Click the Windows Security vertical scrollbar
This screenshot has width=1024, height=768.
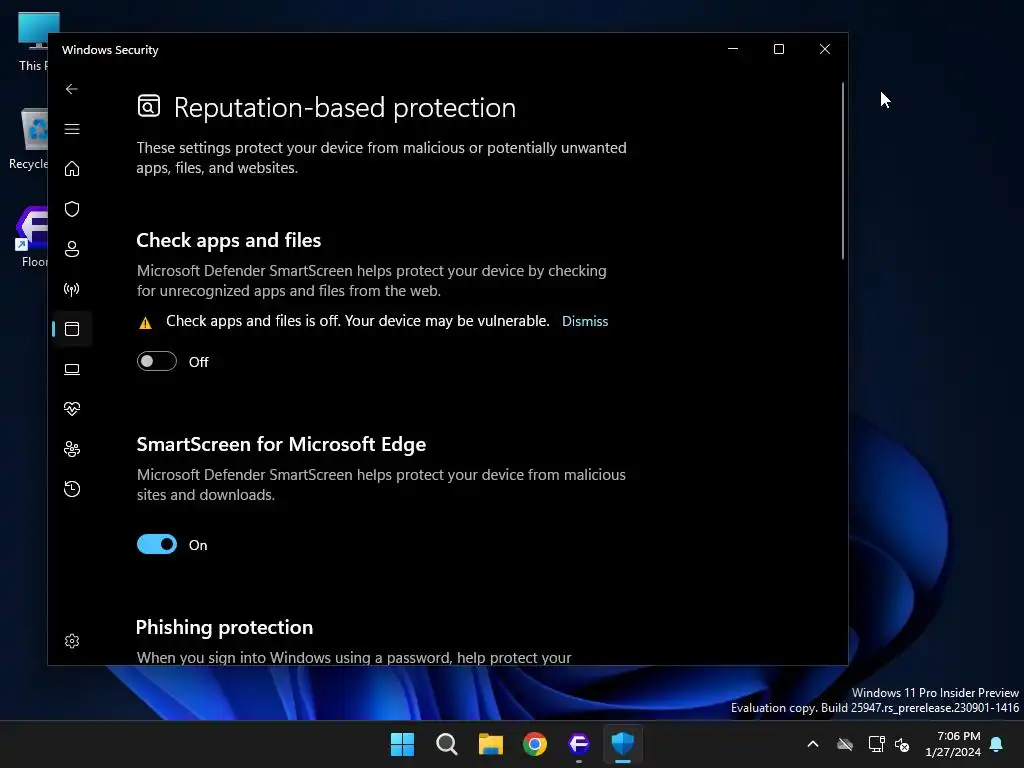pos(842,171)
